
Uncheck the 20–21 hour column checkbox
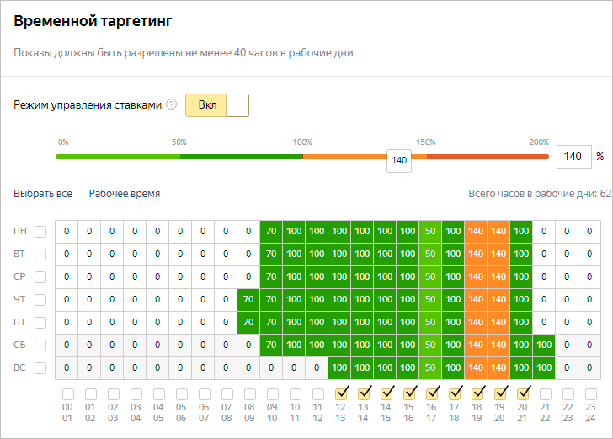coord(521,393)
